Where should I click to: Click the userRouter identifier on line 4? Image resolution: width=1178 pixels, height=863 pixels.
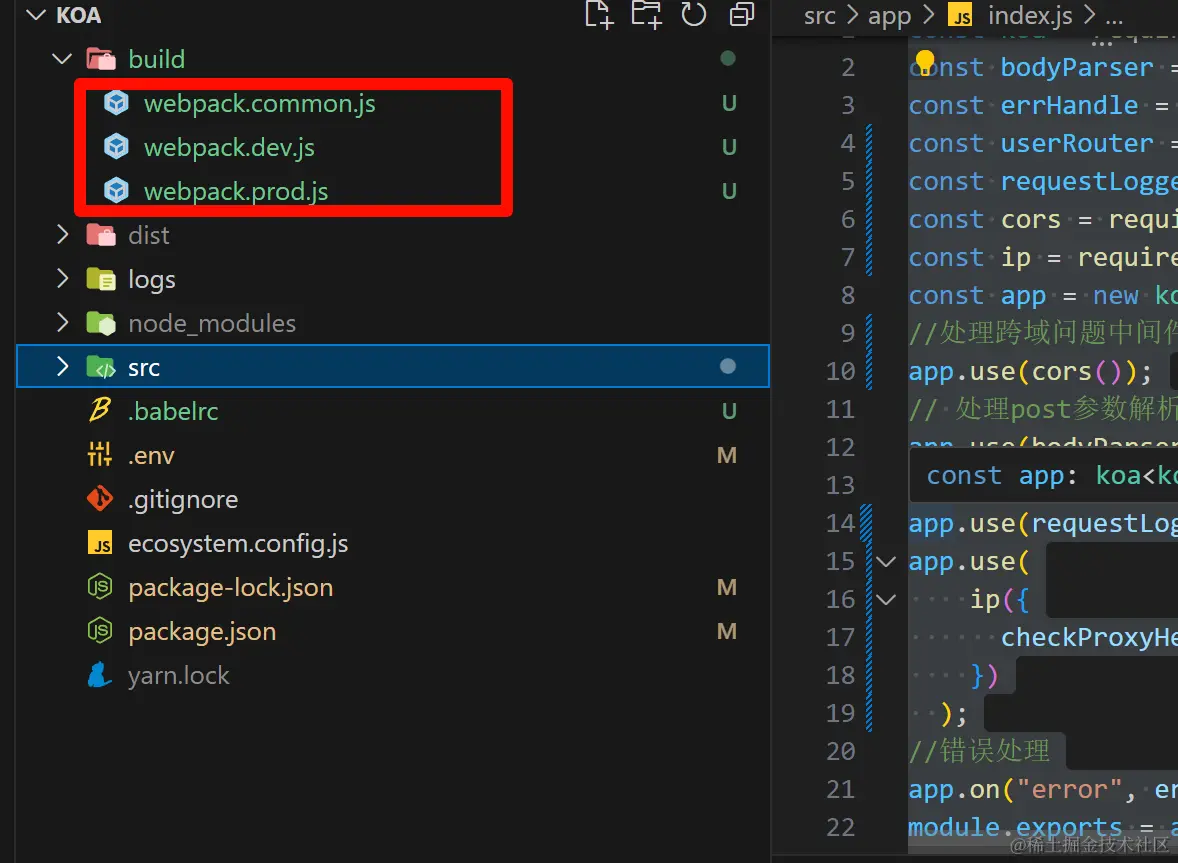point(1077,143)
